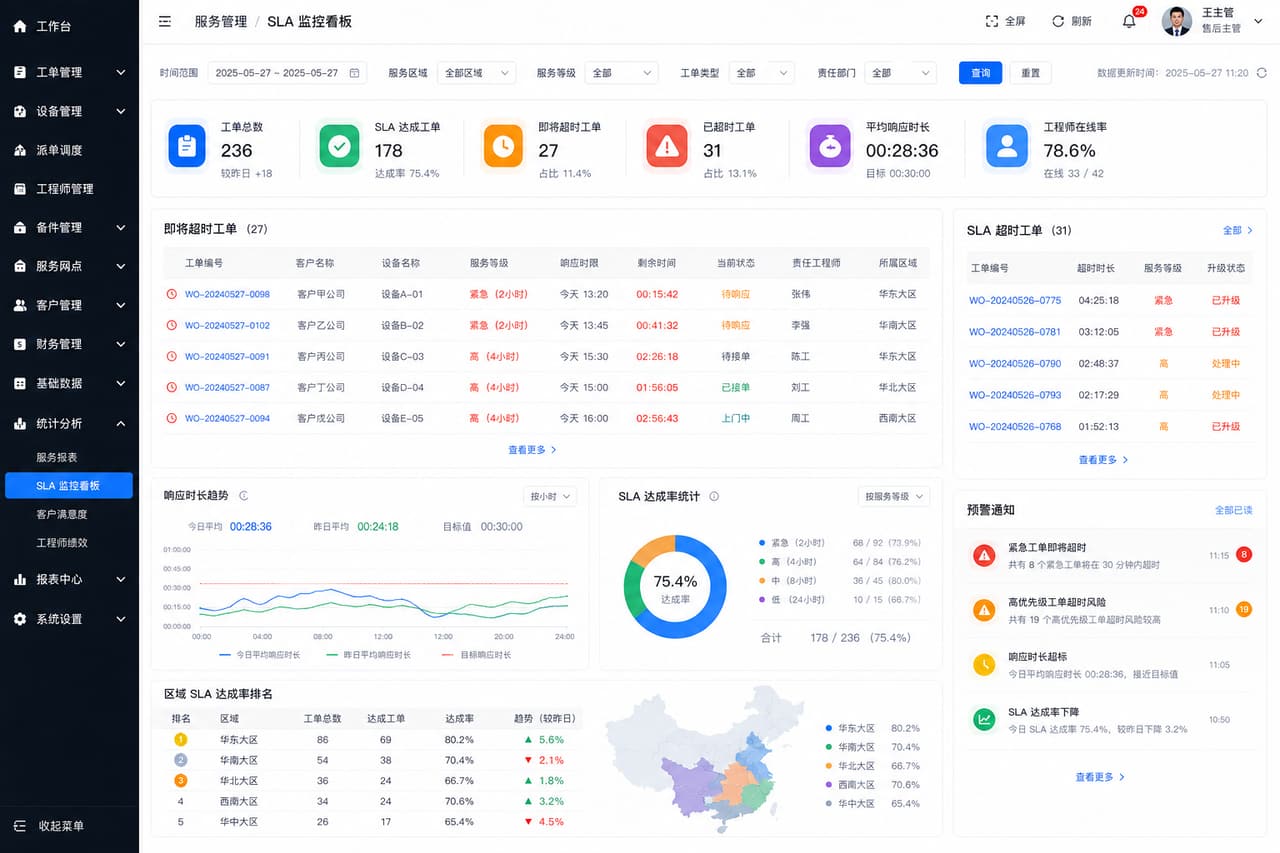This screenshot has width=1280, height=853.
Task: Click remaining time 00:15:42 cell
Action: click(657, 294)
